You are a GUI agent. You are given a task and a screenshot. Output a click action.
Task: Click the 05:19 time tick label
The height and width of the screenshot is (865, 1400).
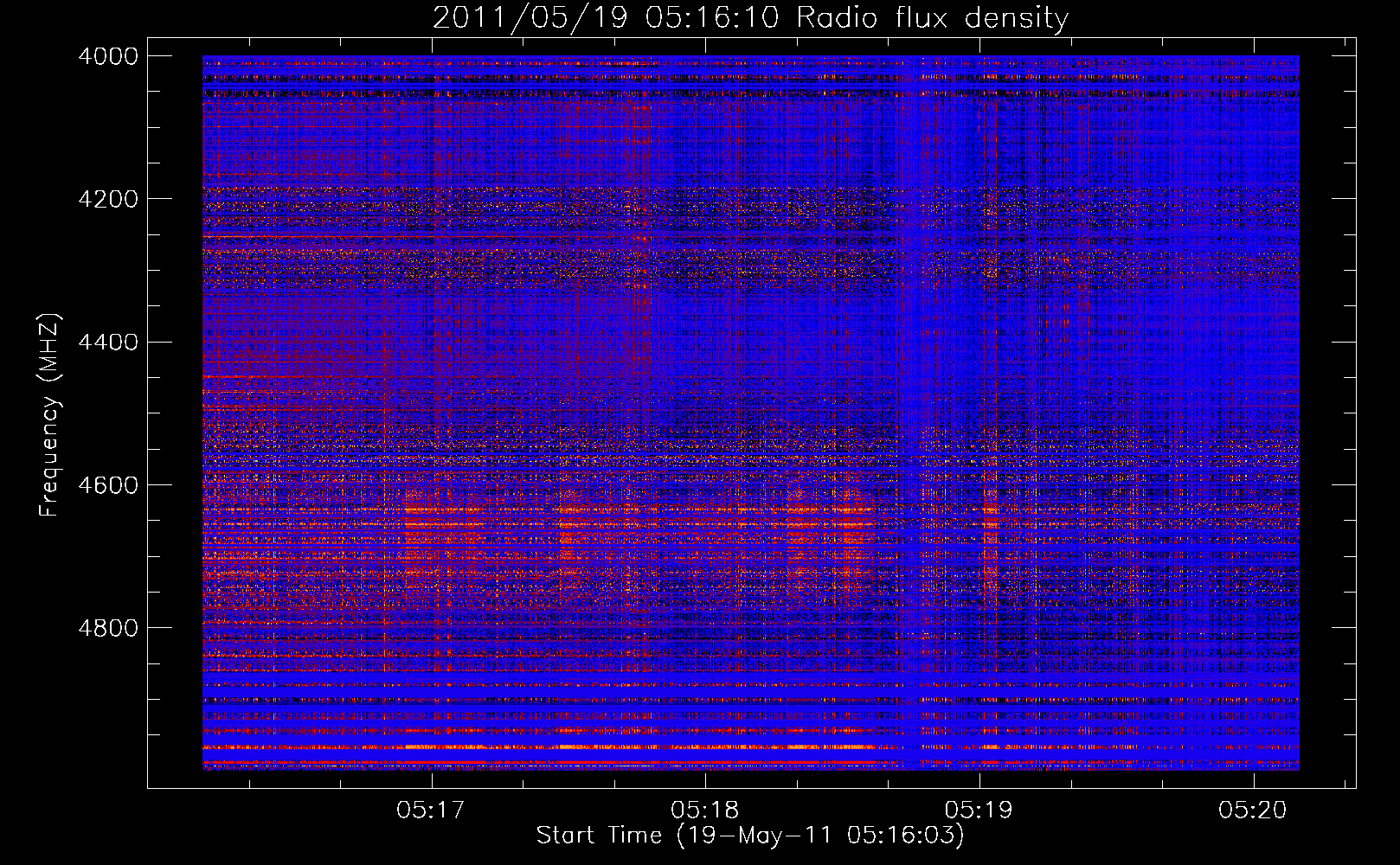979,810
